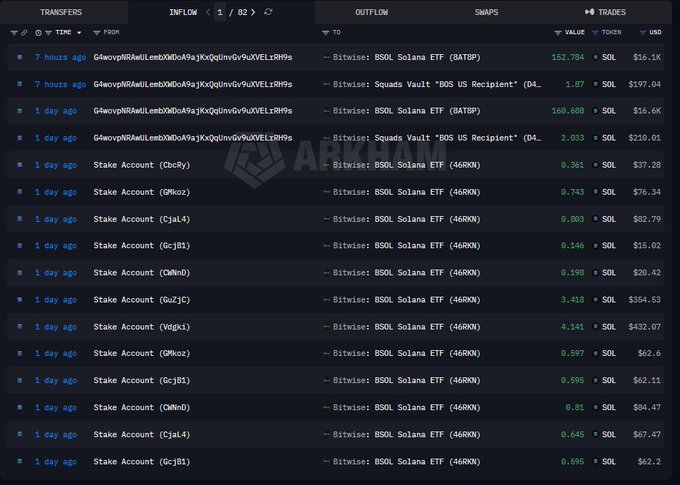Screen dimensions: 680x485
Task: Click SOL token icon in 4.141 row
Action: pyautogui.click(x=595, y=326)
